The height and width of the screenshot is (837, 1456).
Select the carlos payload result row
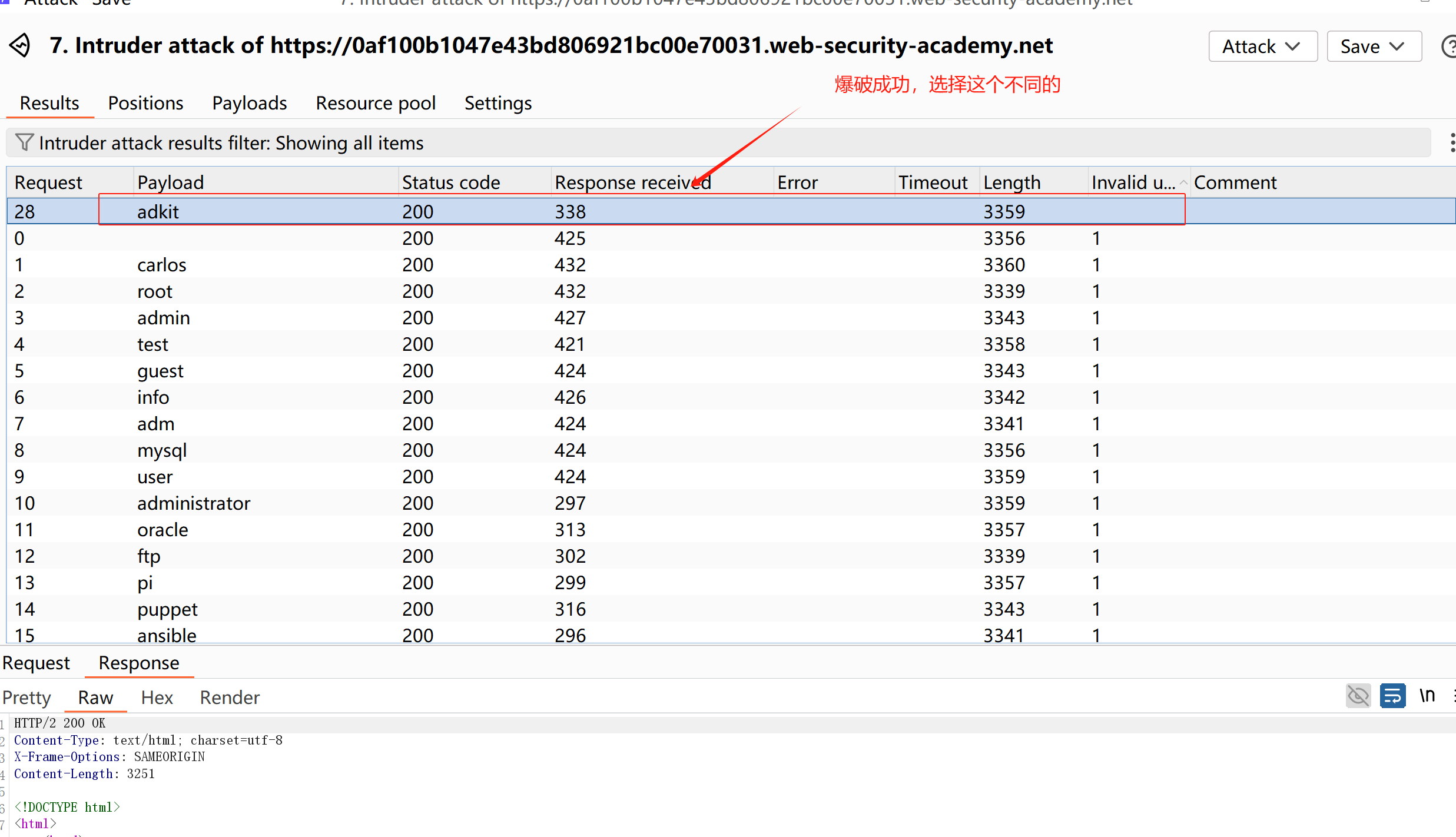(162, 265)
